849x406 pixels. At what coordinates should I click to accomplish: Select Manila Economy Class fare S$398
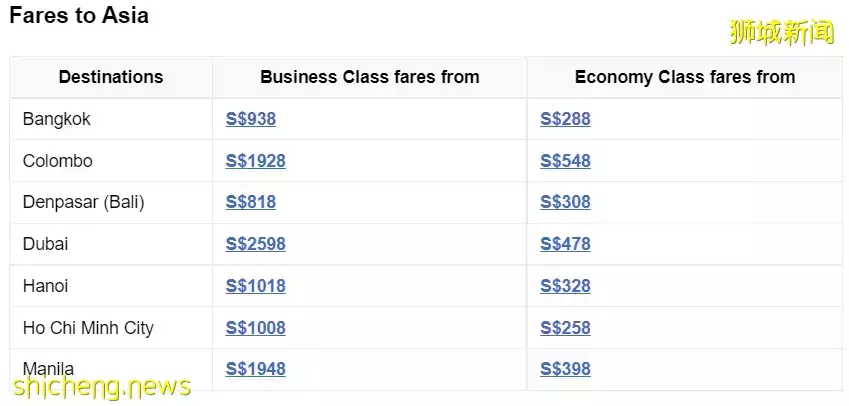565,369
